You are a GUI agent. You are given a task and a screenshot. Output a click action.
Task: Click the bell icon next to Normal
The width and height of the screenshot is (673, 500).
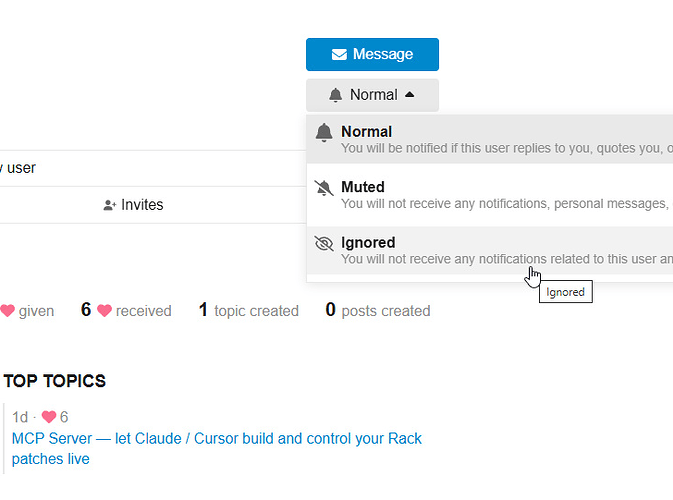click(x=335, y=95)
